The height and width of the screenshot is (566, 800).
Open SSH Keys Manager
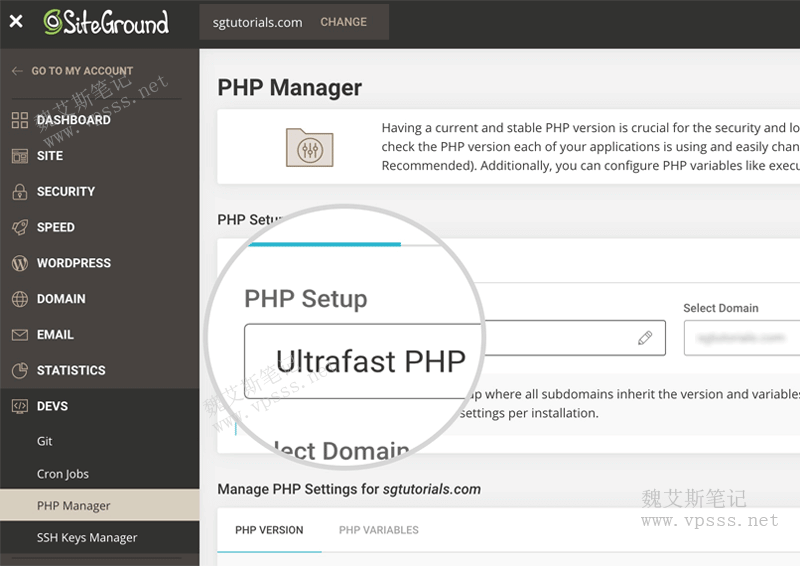coord(87,537)
